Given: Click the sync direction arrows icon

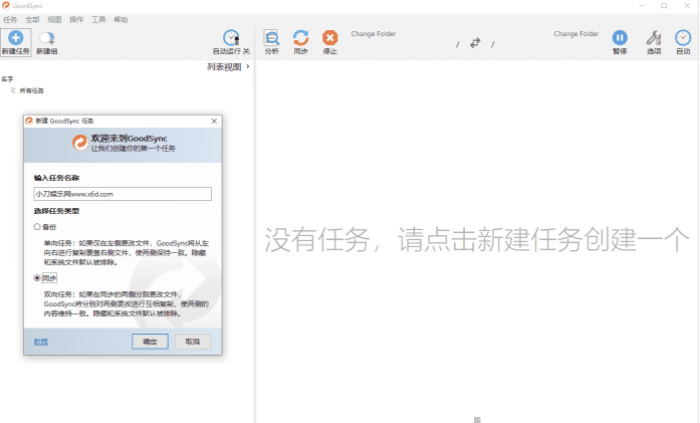Looking at the screenshot, I should (x=475, y=43).
